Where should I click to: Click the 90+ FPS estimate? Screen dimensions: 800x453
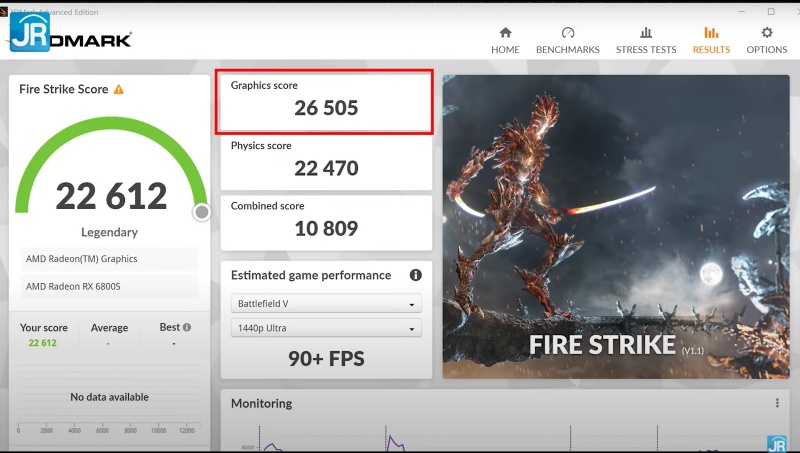coord(326,359)
